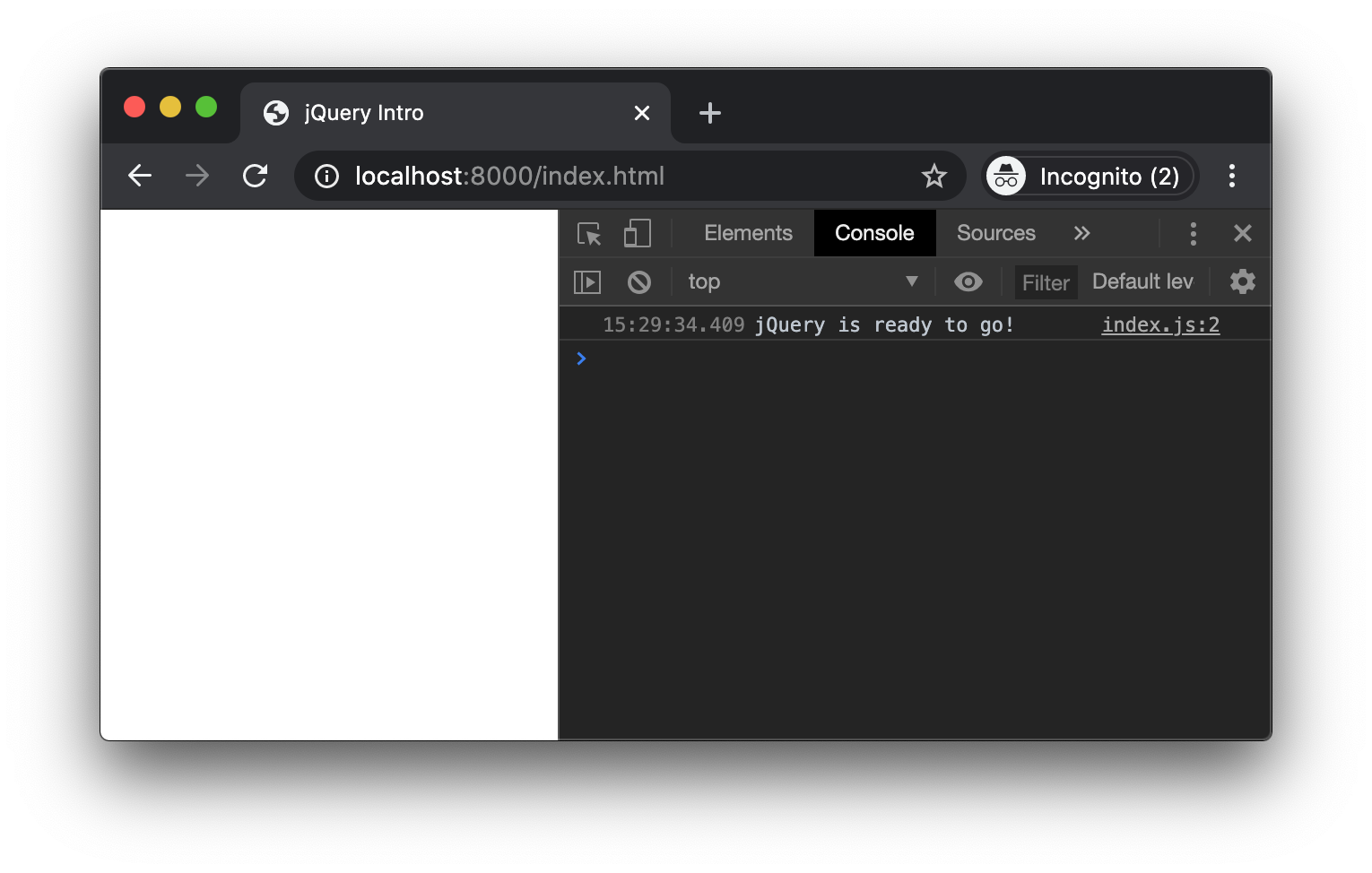The width and height of the screenshot is (1372, 873).
Task: Activate the Filter field
Action: 1045,282
